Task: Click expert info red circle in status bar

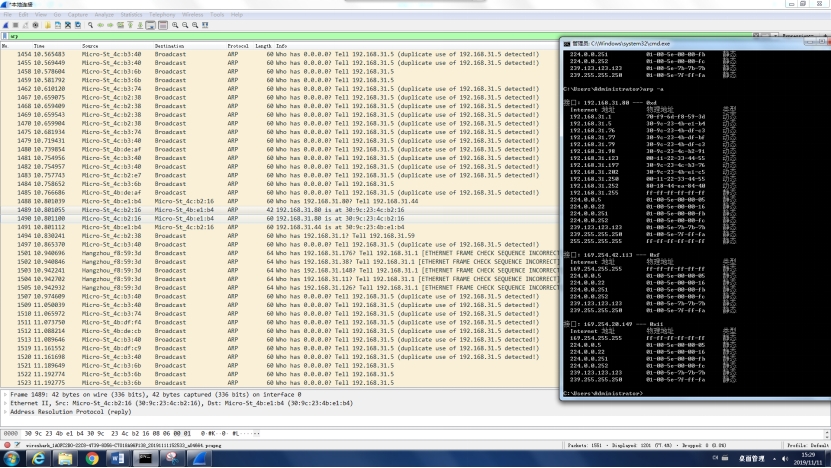Action: 7,445
